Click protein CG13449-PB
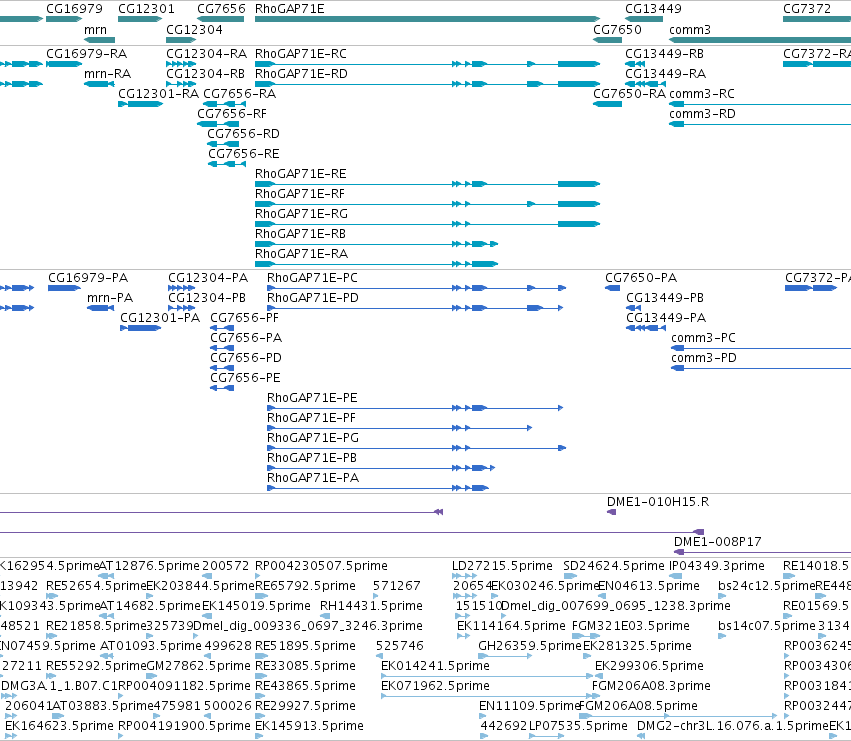Image resolution: width=851 pixels, height=741 pixels. coord(633,308)
